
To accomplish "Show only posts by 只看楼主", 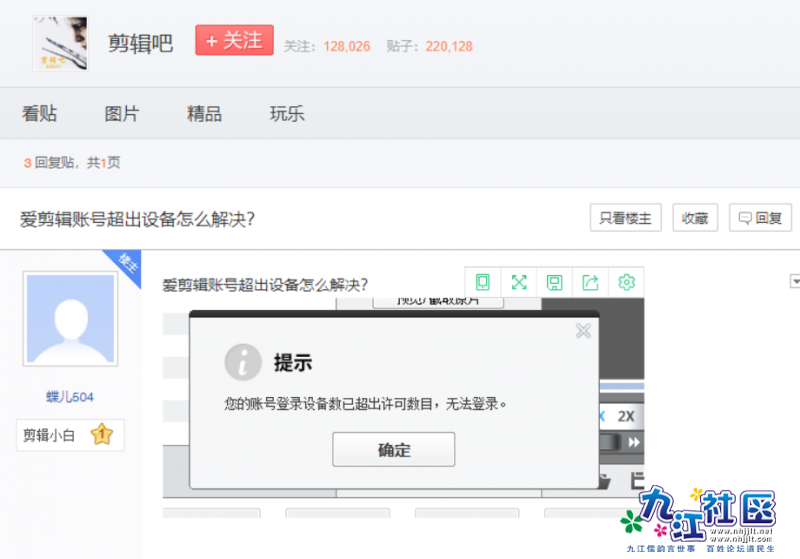I will (626, 218).
